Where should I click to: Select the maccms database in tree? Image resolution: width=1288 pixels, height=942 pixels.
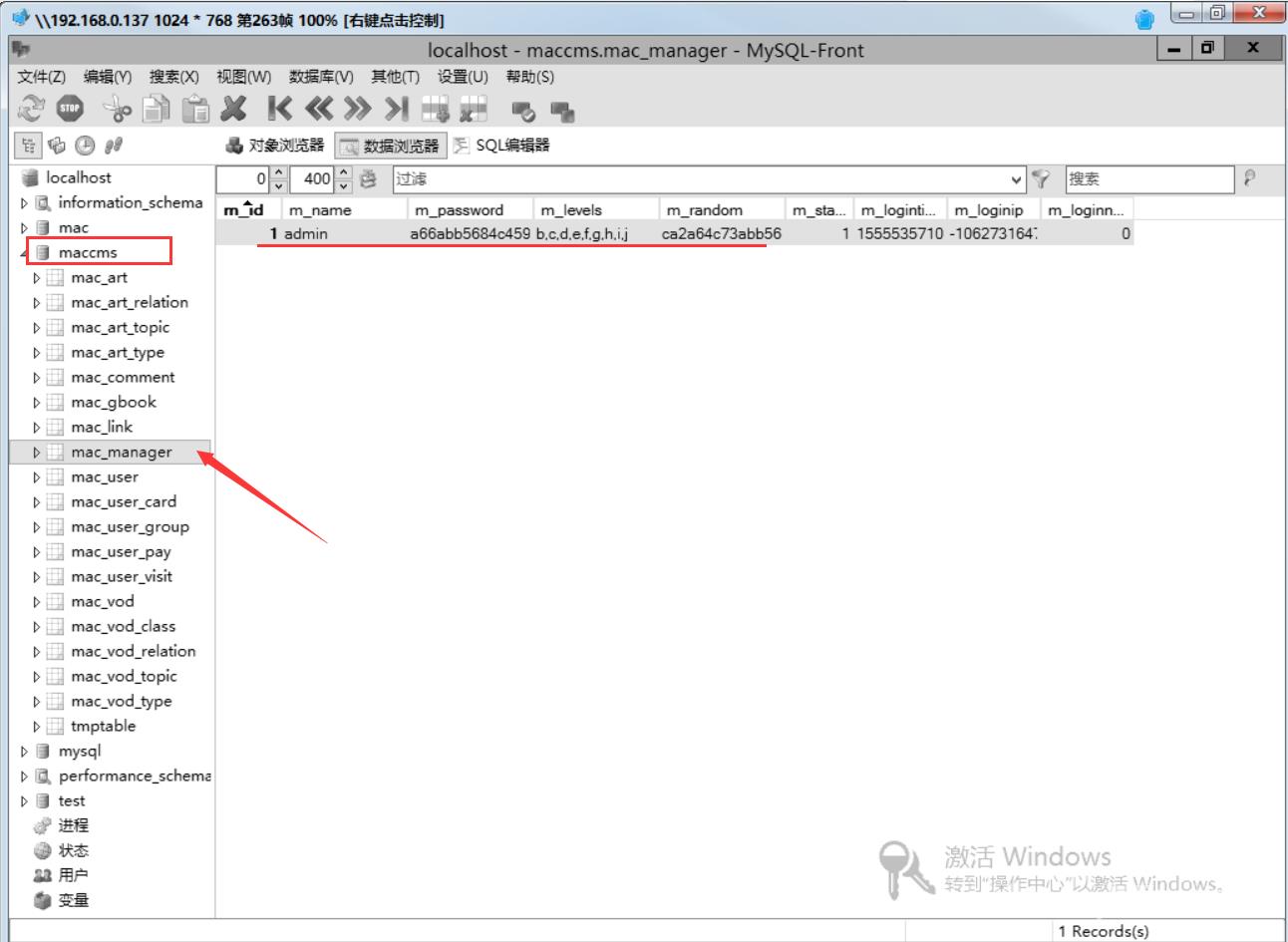point(88,252)
